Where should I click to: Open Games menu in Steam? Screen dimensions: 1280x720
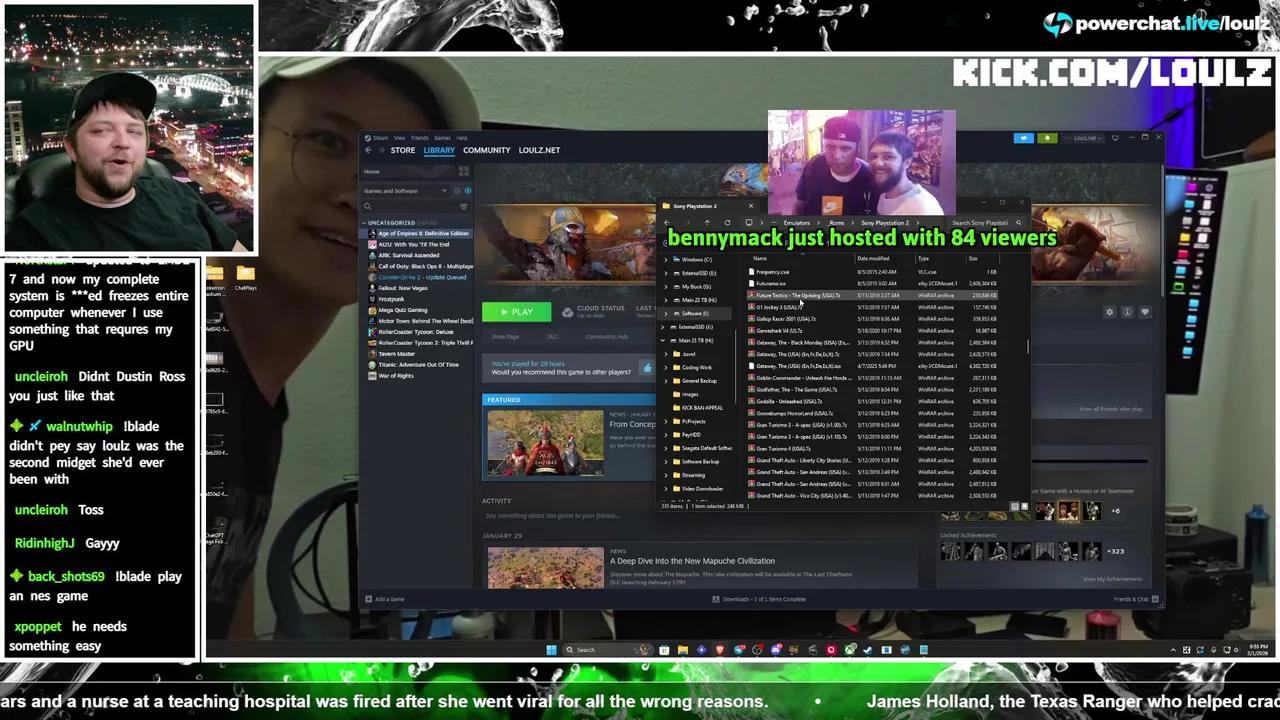click(442, 138)
